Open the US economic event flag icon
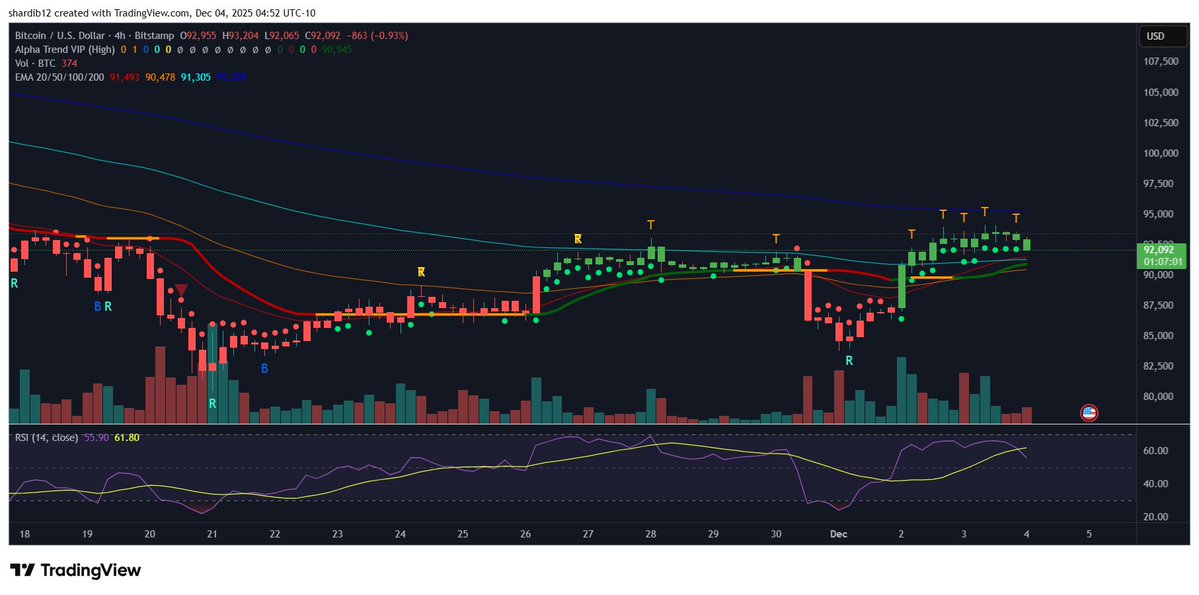This screenshot has height=595, width=1199. (1089, 413)
